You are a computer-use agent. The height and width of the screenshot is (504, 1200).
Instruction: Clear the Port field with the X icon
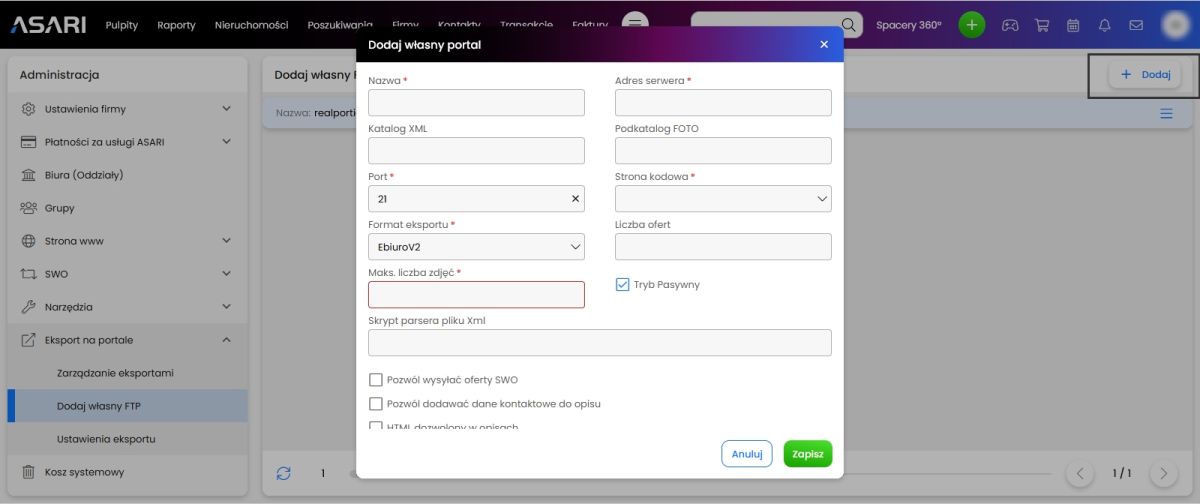click(575, 199)
